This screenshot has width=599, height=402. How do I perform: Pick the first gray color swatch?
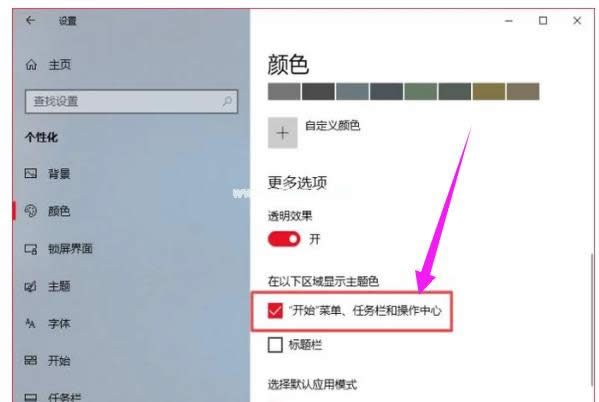284,92
